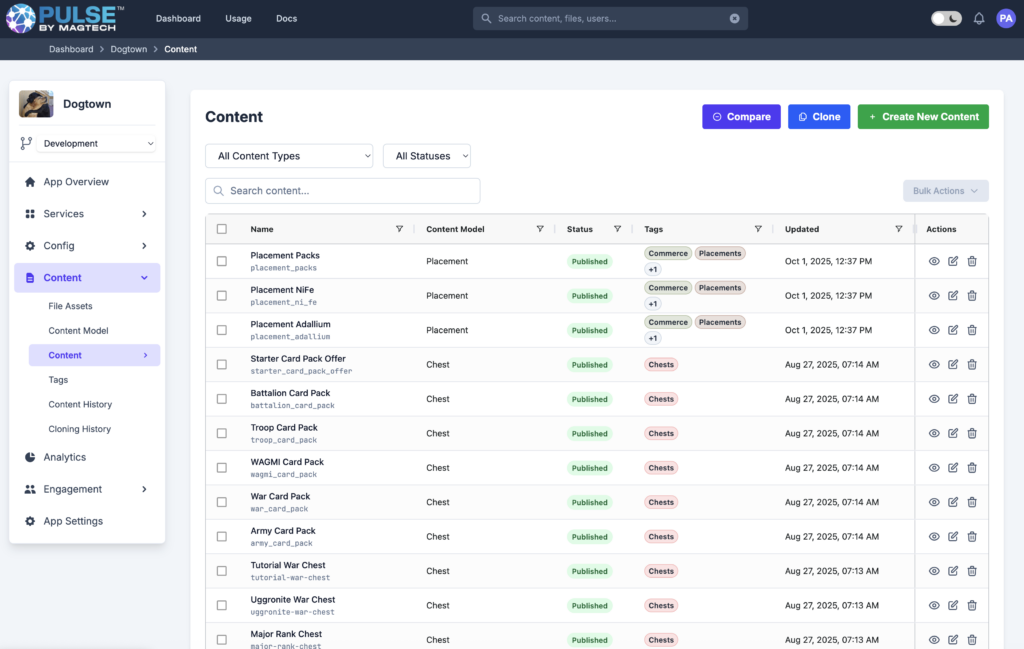Delete the WAGMI Card Pack entry
This screenshot has height=649, width=1024.
tap(972, 468)
